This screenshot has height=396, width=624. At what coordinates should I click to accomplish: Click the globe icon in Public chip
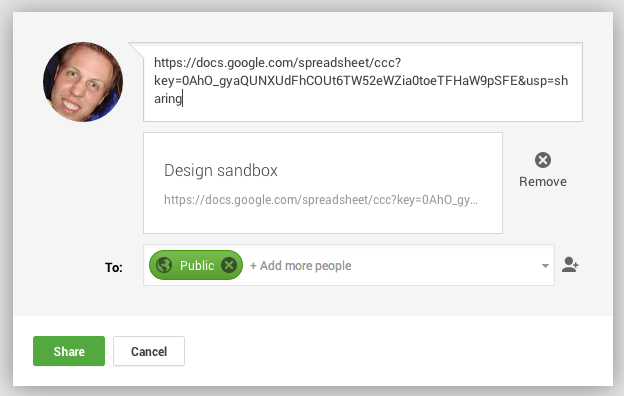click(x=164, y=265)
